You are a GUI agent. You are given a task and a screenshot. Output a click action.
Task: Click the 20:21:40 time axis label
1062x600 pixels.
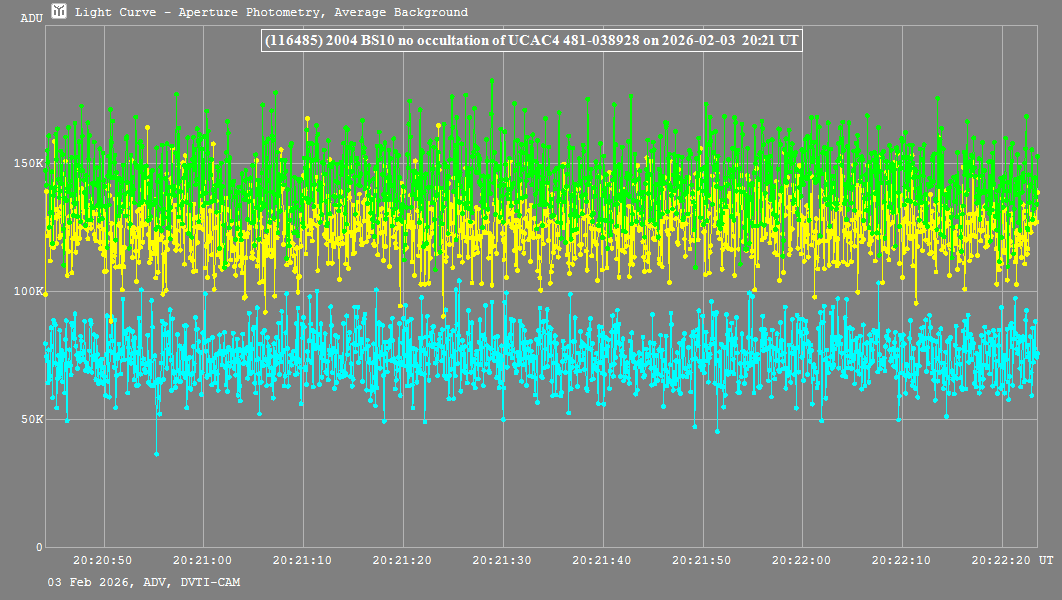(x=603, y=562)
